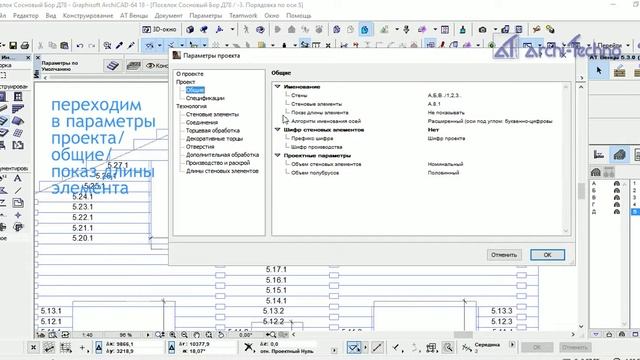Click the Save floppy disk icon
Viewport: 640px width, 360px height.
click(x=13, y=45)
